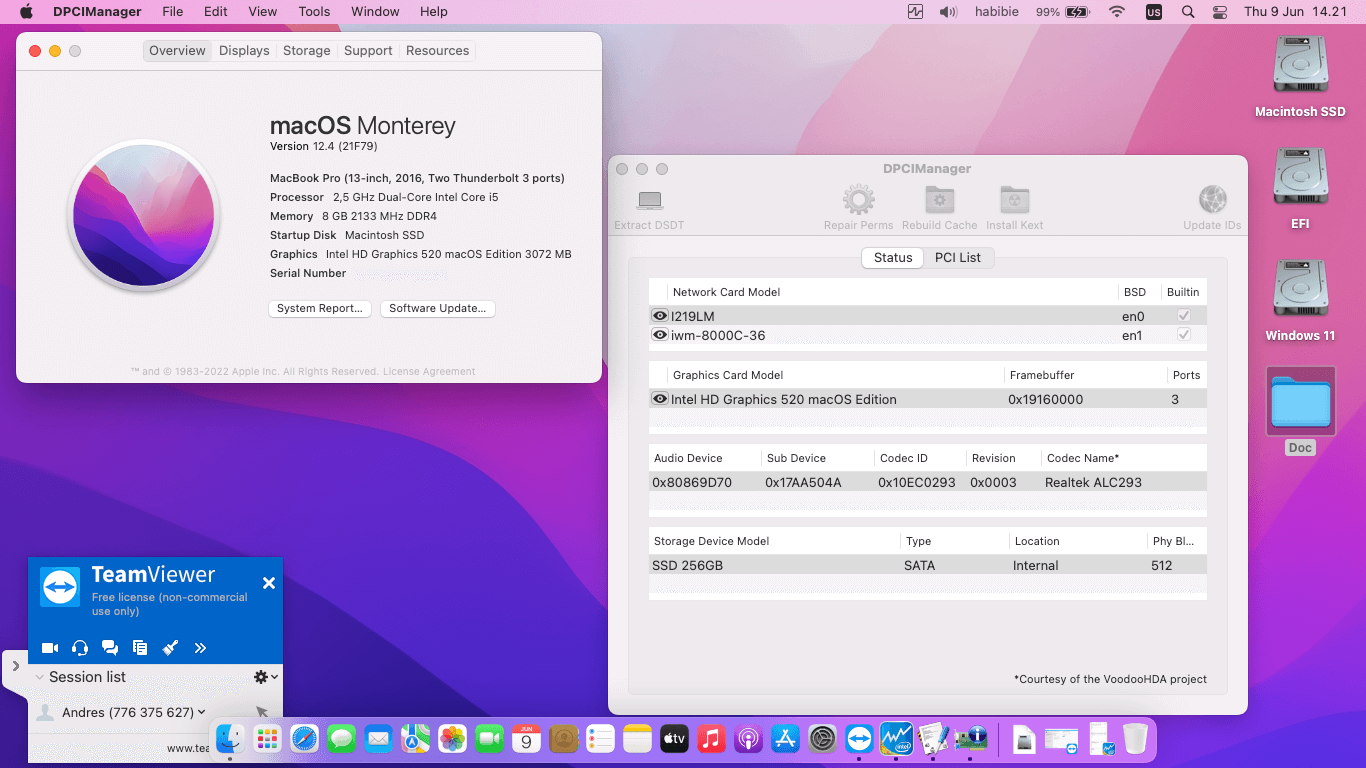This screenshot has width=1366, height=768.
Task: Click the eye icon beside iwm-8000C-36
Action: [660, 335]
